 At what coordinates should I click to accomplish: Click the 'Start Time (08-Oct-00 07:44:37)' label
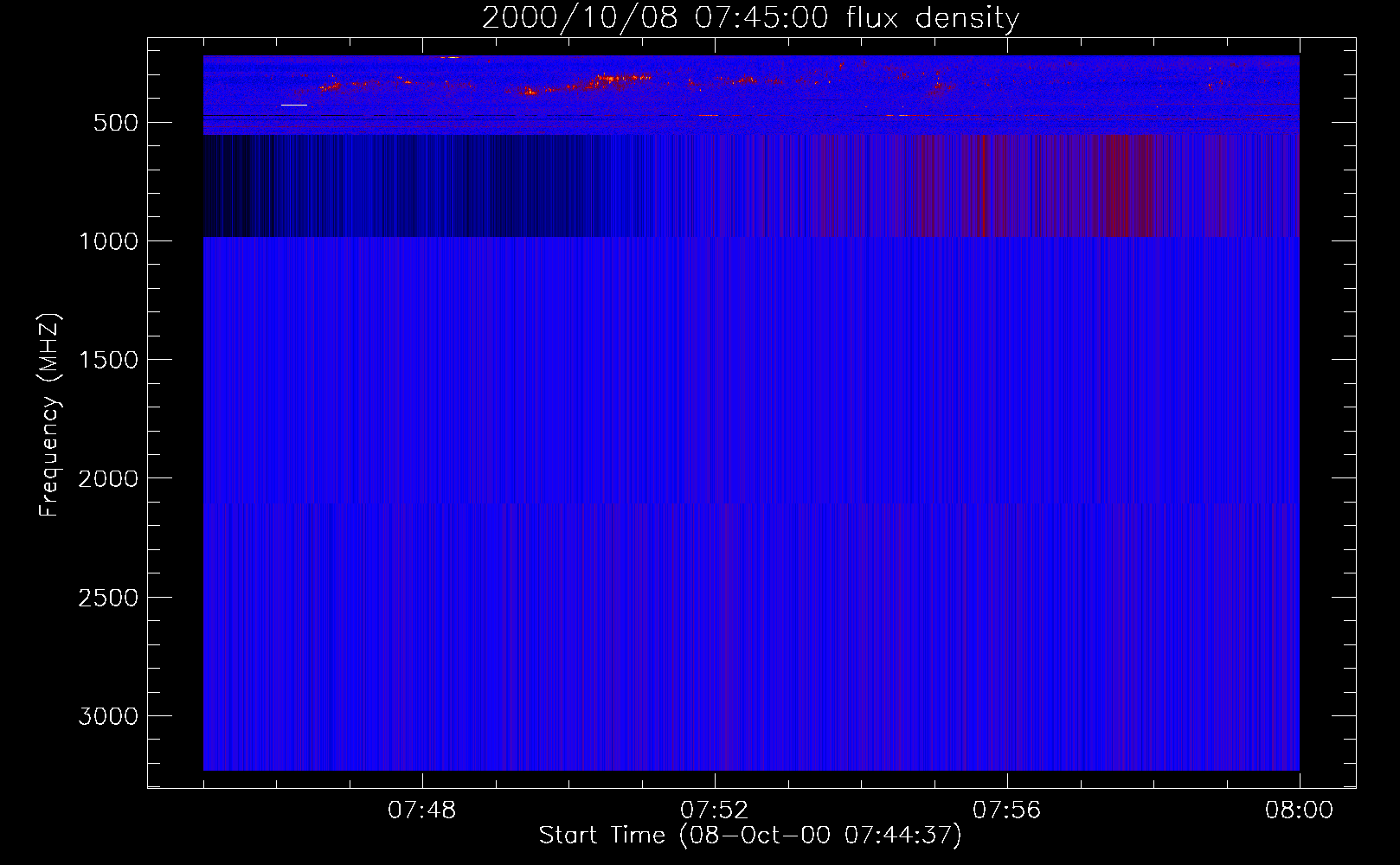pyautogui.click(x=750, y=836)
